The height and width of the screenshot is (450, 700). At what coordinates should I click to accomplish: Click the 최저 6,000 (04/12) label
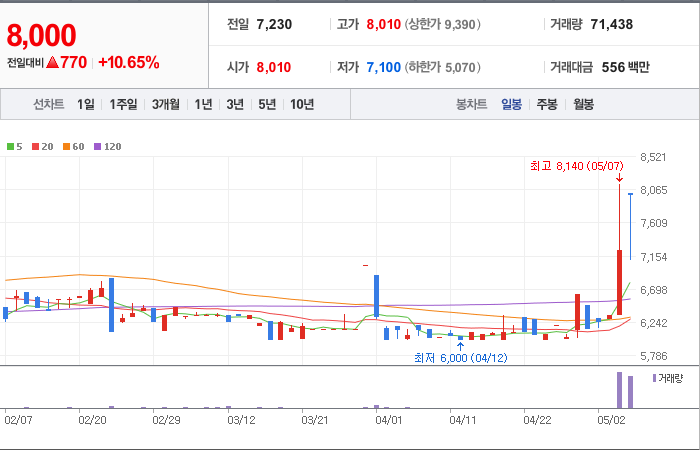pos(461,358)
